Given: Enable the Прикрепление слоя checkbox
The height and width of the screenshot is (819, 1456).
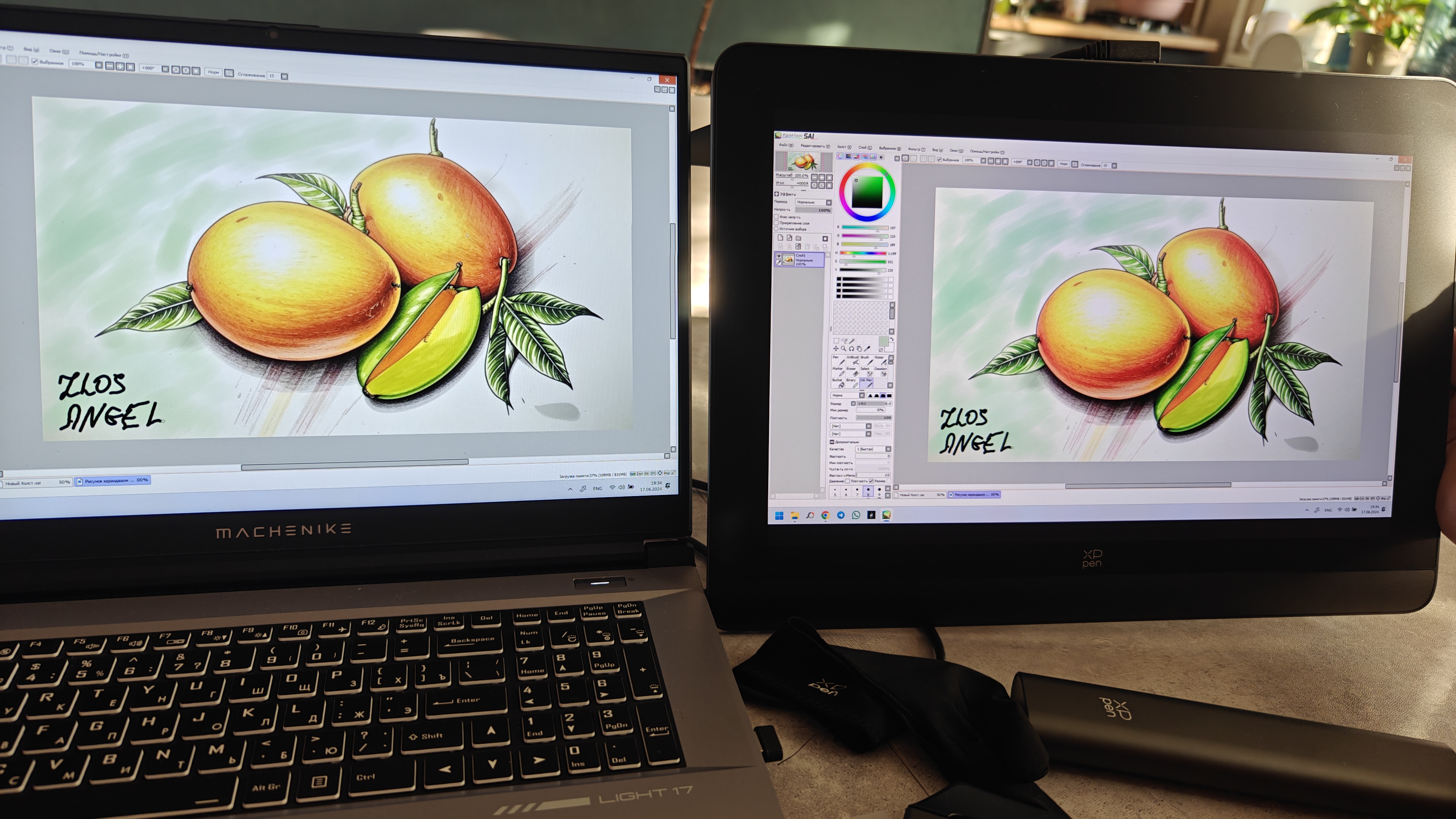Looking at the screenshot, I should pos(777,223).
